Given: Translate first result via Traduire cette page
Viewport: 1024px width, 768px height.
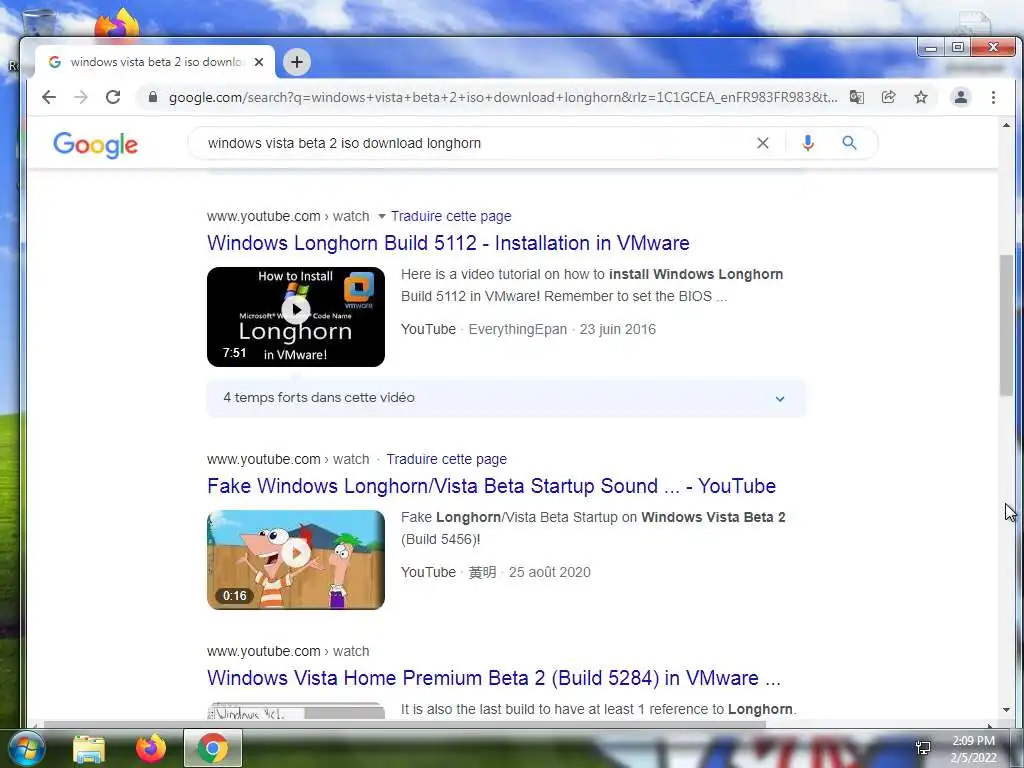Looking at the screenshot, I should (451, 216).
